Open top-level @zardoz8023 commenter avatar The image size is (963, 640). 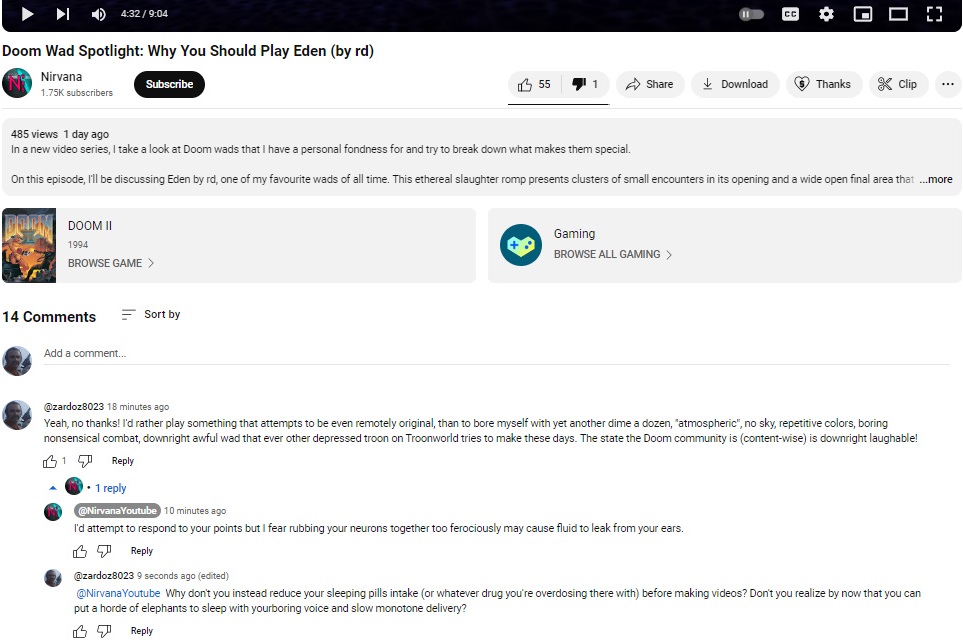[x=17, y=415]
